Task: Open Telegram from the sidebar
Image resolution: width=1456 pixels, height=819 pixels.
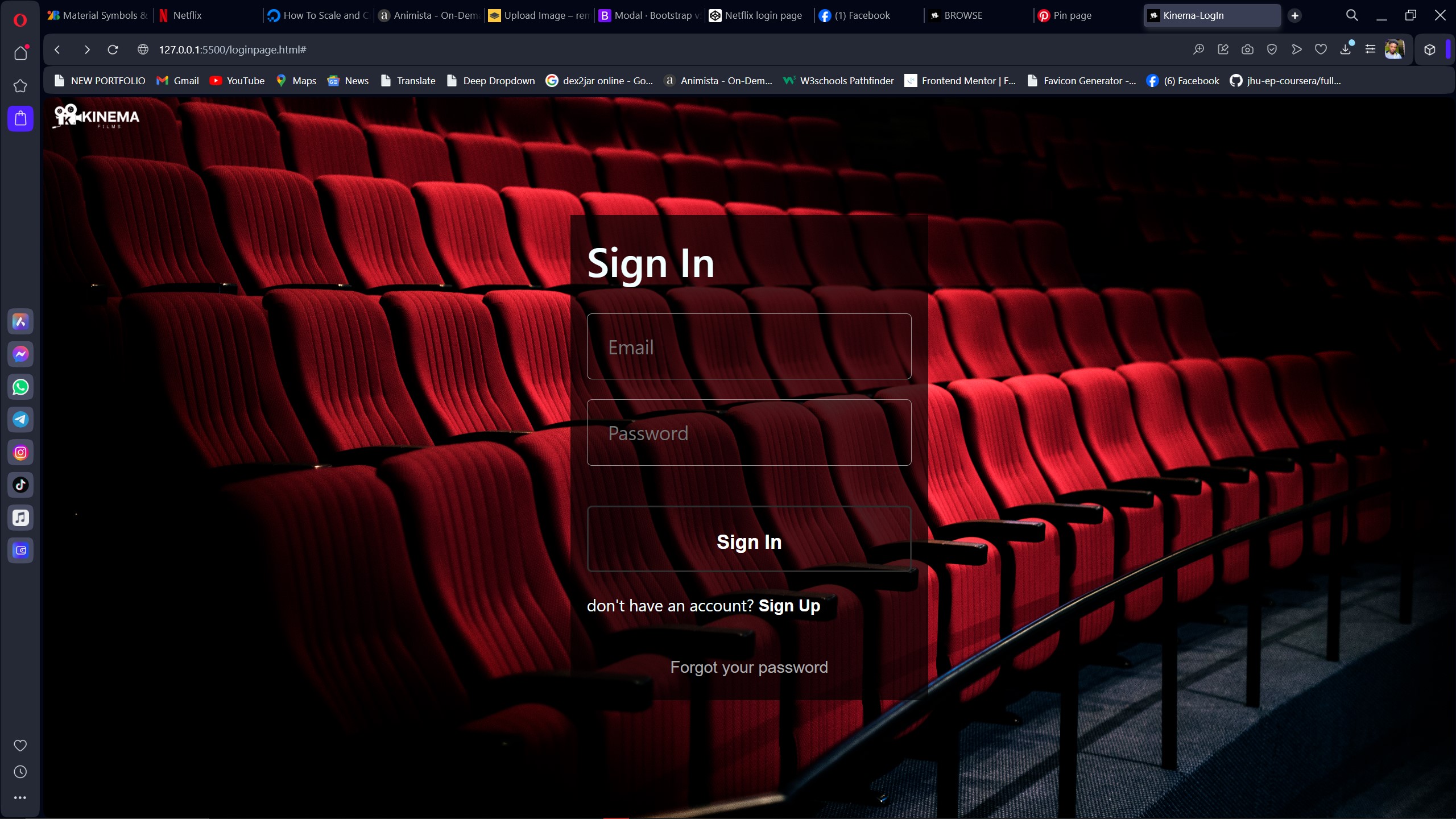Action: coord(20,420)
